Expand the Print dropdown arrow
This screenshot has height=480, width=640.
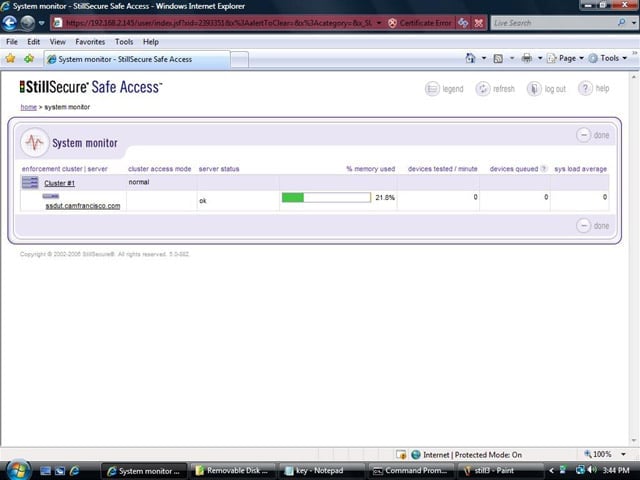pos(540,58)
